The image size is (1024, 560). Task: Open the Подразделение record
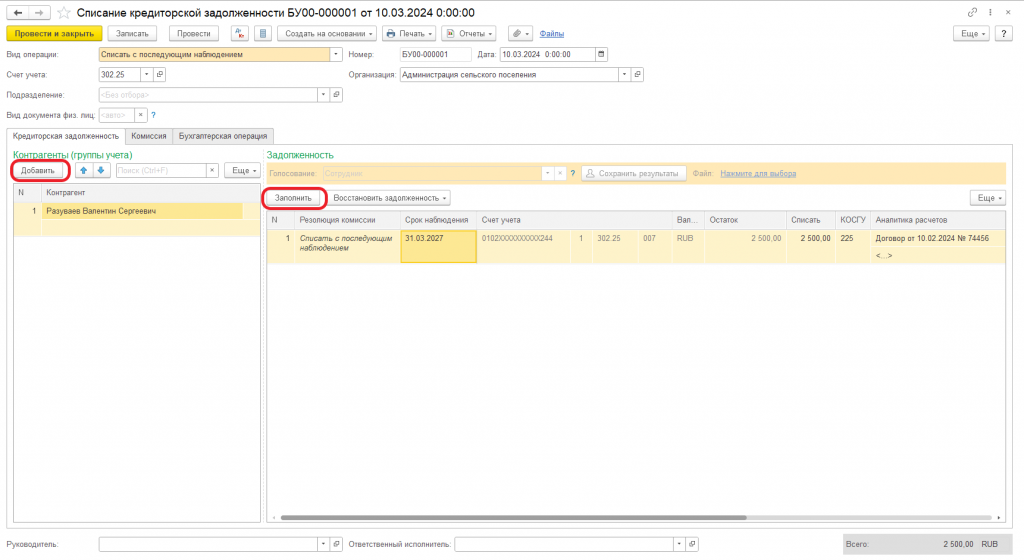point(336,95)
